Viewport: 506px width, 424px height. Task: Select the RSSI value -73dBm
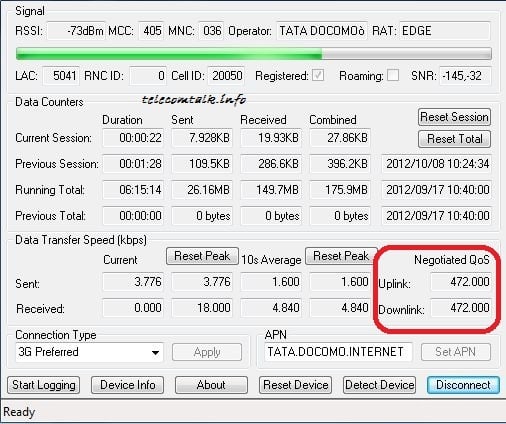pyautogui.click(x=76, y=31)
